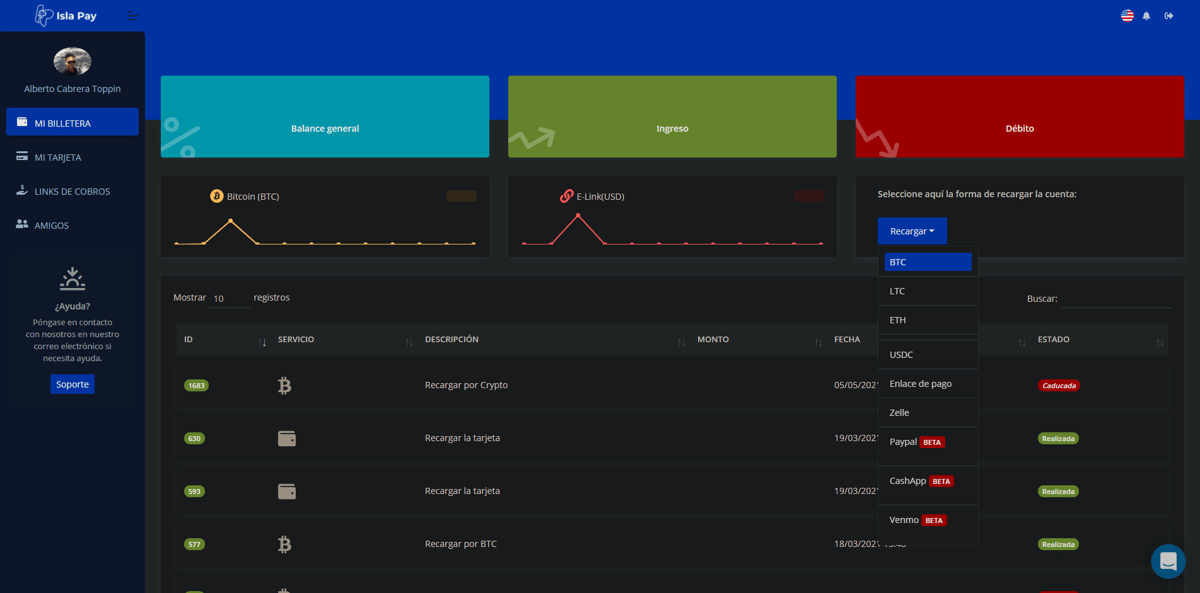Sort table by Estado column
Screen dimensions: 1200x593
1099,340
